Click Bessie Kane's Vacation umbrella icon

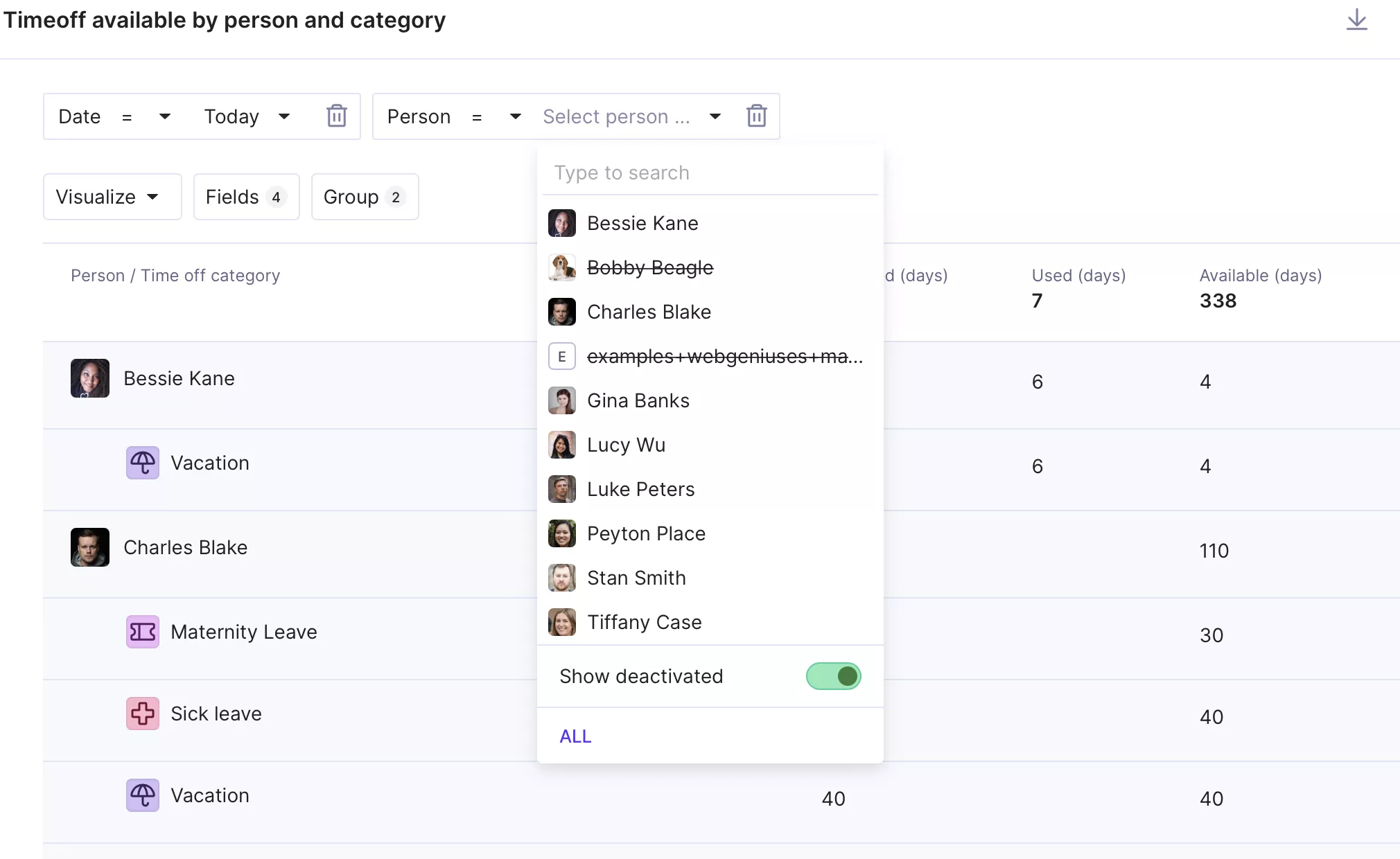click(x=143, y=463)
